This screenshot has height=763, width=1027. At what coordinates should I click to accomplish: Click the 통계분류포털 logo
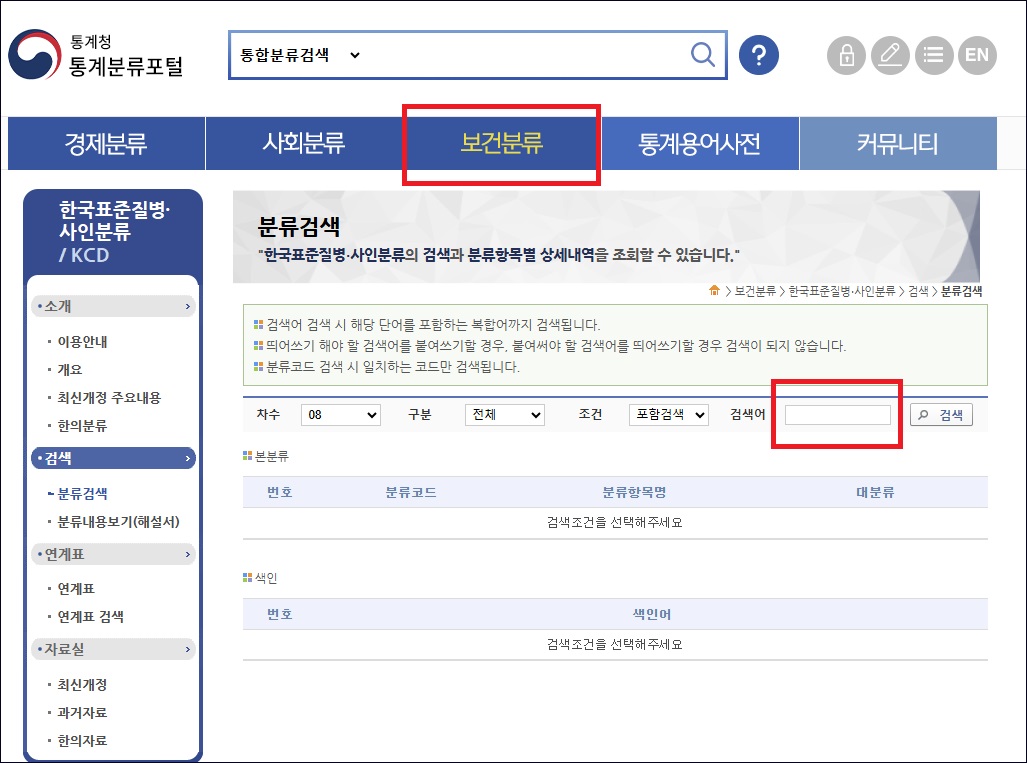point(96,55)
